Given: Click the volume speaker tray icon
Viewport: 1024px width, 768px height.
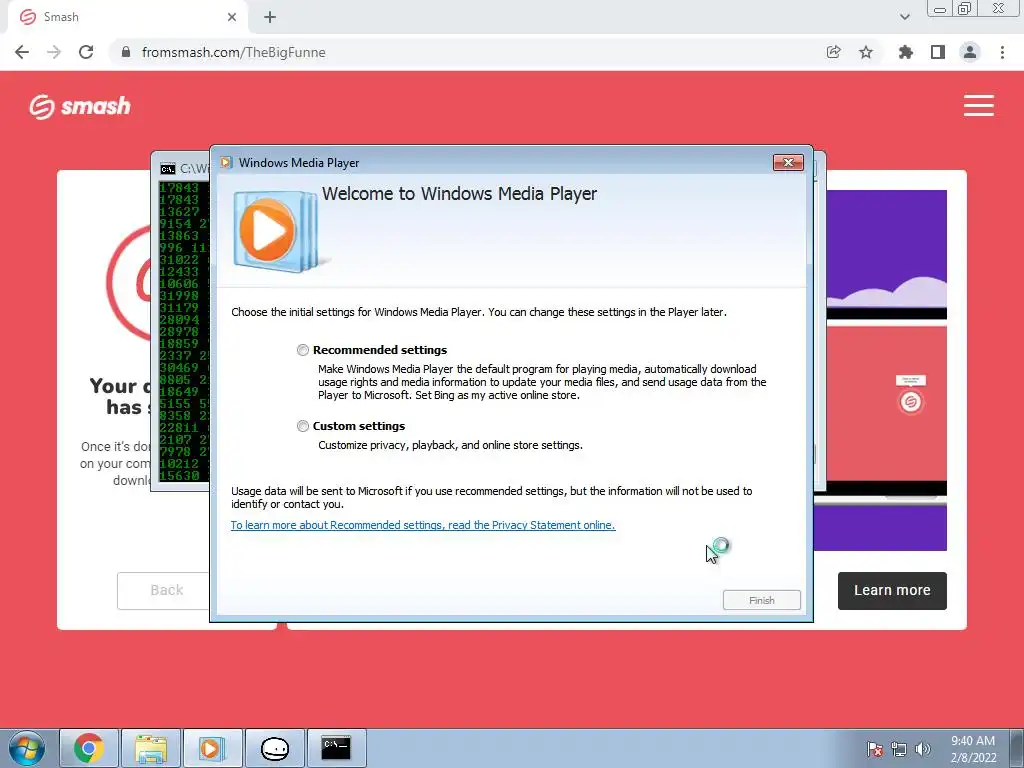Looking at the screenshot, I should [923, 749].
